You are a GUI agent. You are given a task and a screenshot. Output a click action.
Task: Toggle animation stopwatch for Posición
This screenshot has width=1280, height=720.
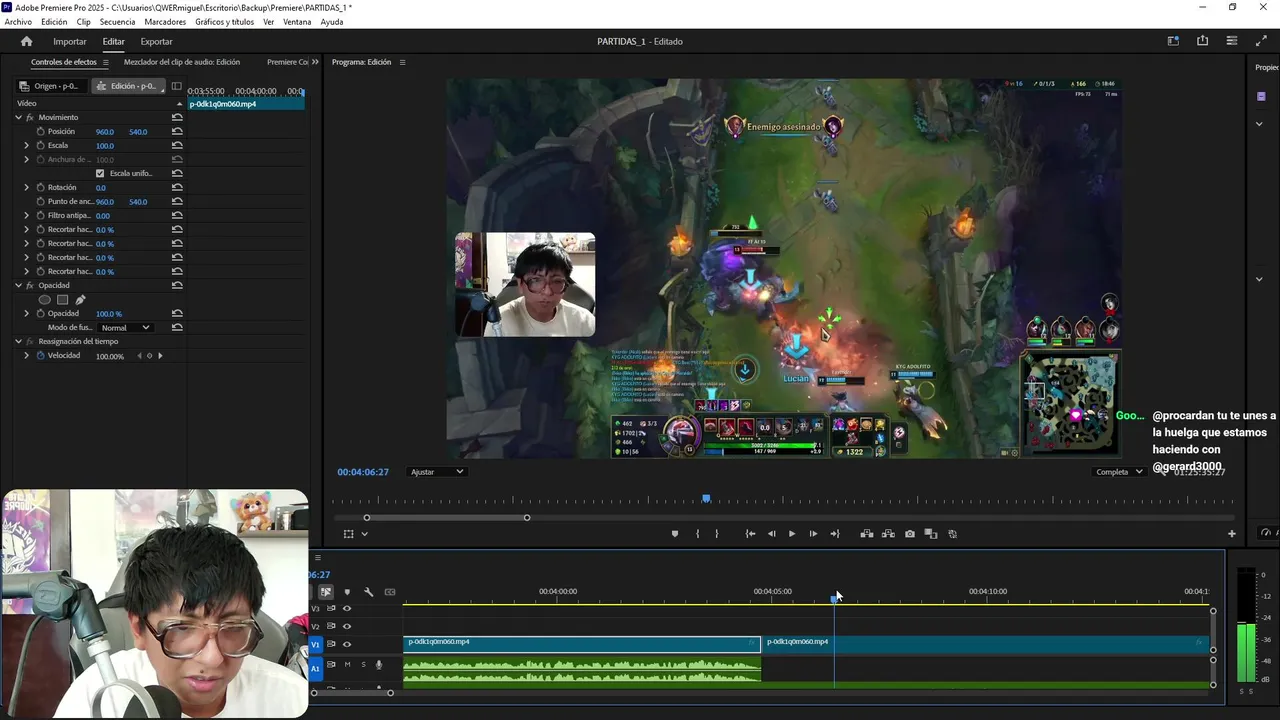(40, 131)
